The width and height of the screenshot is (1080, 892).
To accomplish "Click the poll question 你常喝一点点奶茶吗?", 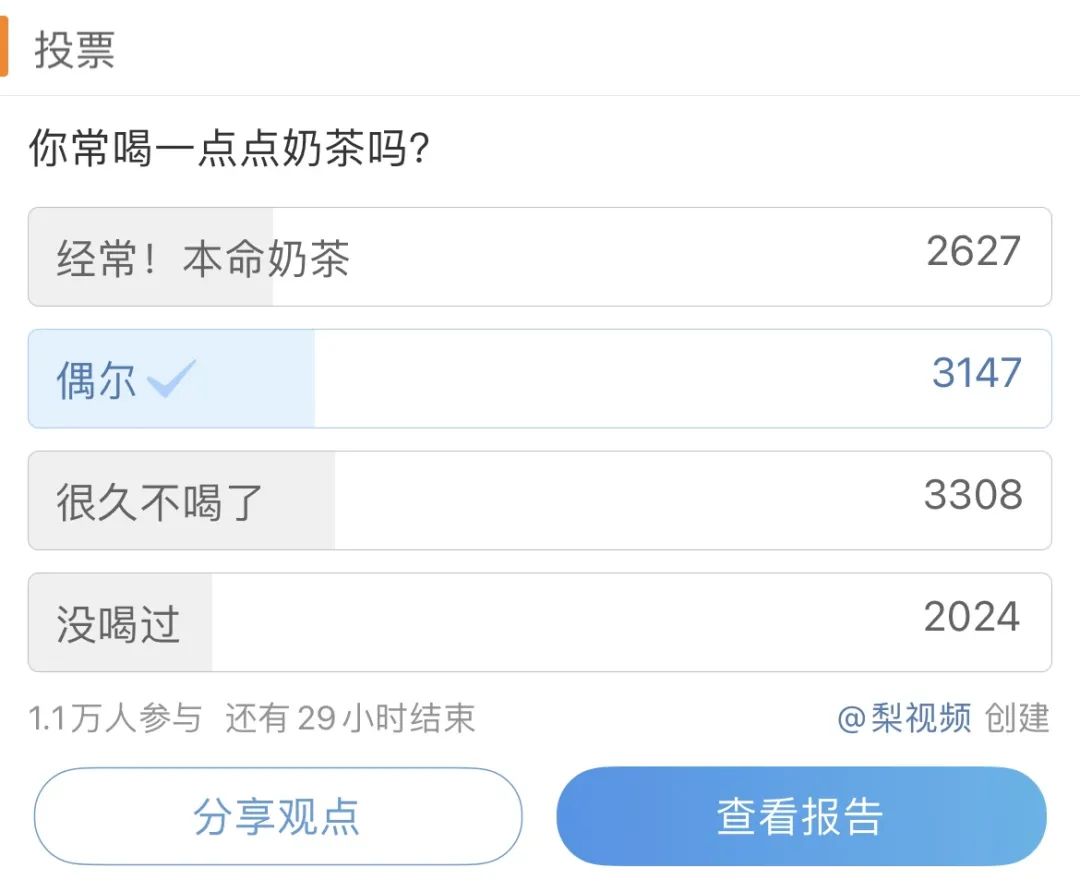I will [228, 151].
